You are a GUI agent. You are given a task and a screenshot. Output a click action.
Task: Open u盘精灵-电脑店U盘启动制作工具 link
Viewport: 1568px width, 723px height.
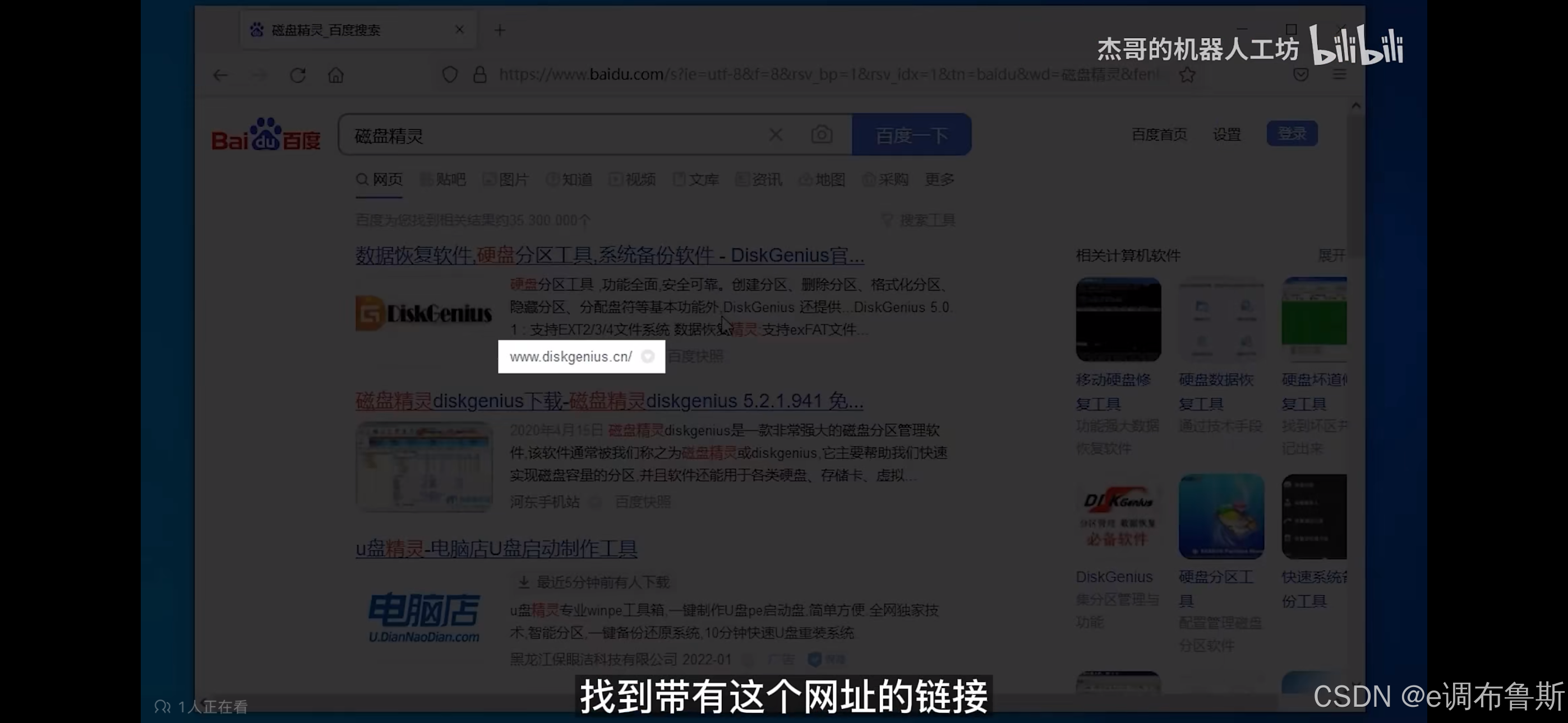click(497, 548)
